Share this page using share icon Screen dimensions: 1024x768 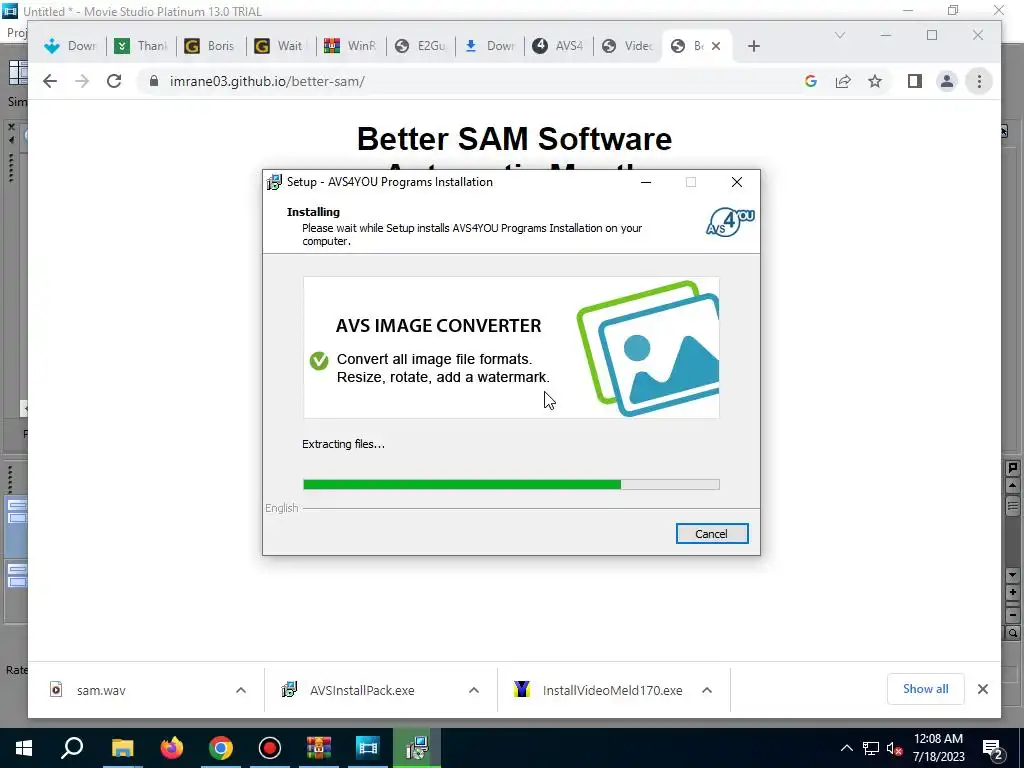[842, 81]
